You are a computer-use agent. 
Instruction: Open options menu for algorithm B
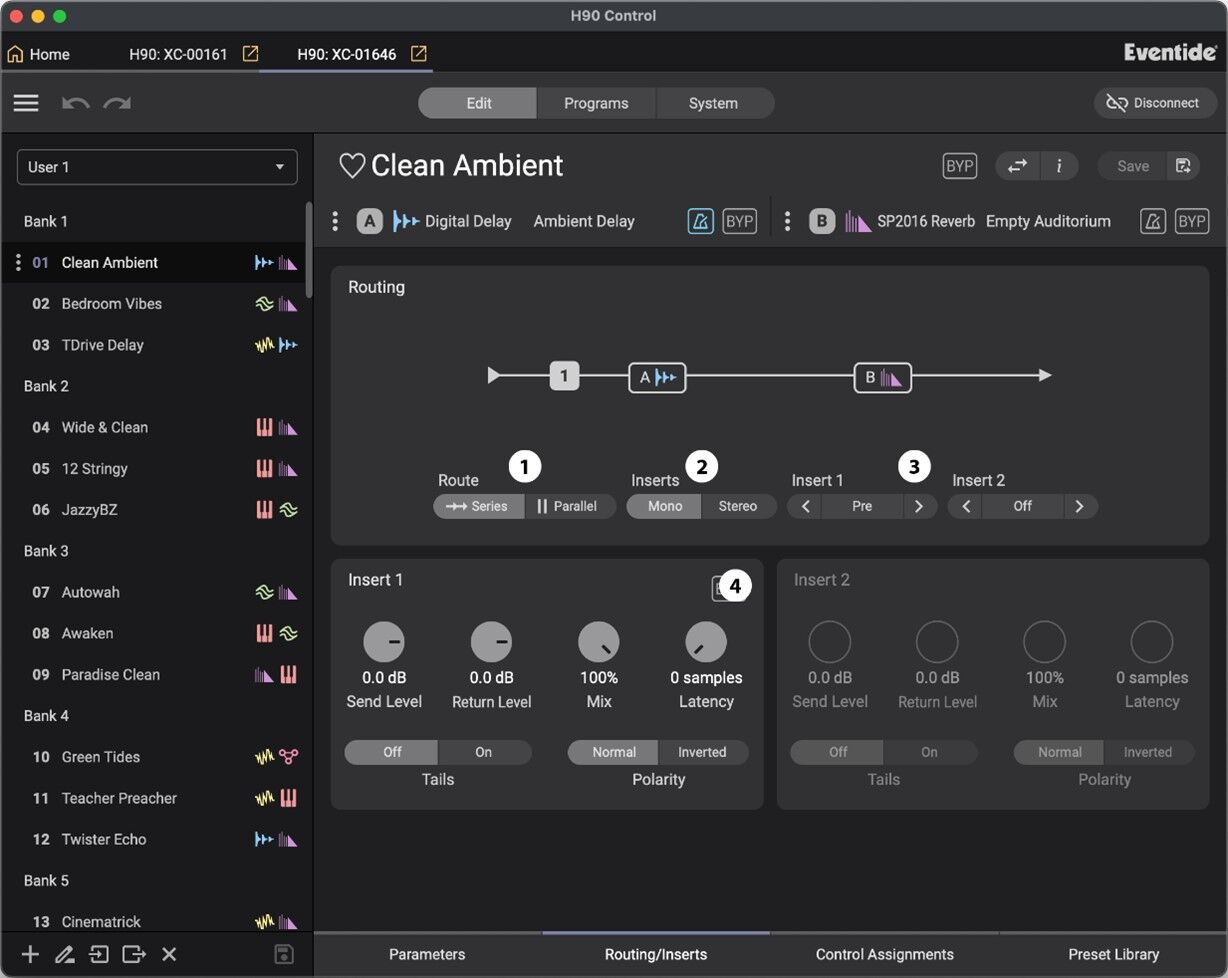pos(787,221)
